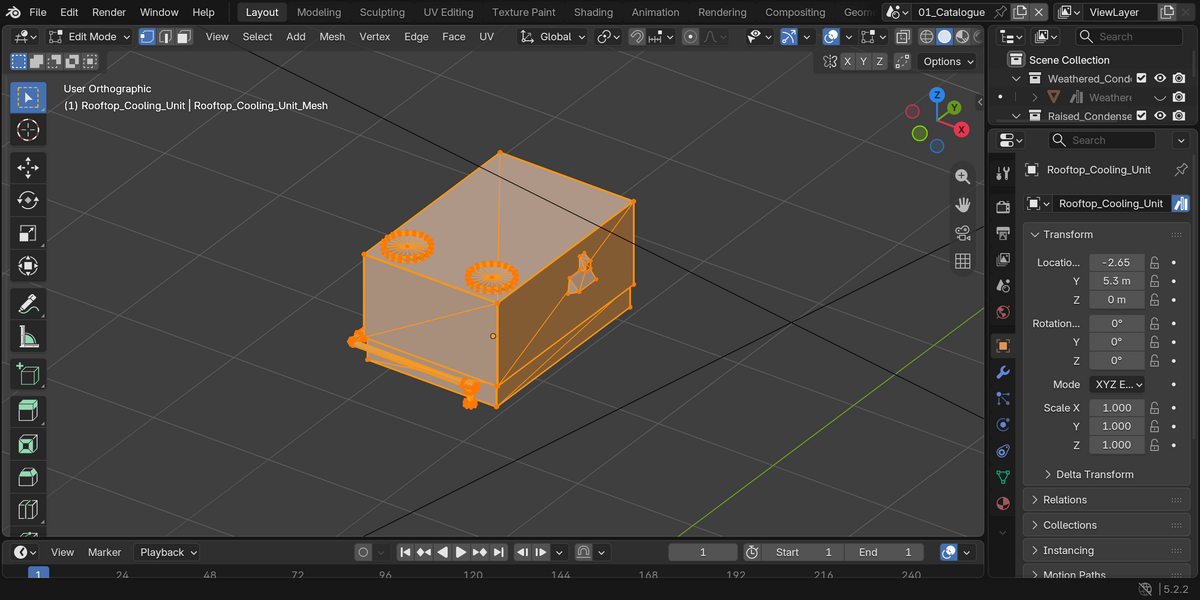Viewport: 1200px width, 600px height.
Task: Toggle show overlays button
Action: [831, 36]
